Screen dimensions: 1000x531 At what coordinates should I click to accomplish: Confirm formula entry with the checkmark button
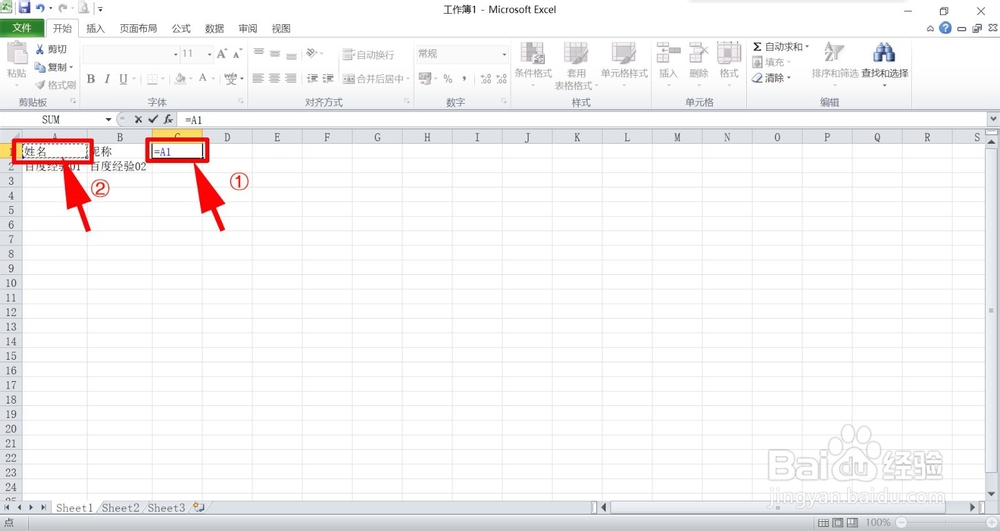[x=153, y=119]
